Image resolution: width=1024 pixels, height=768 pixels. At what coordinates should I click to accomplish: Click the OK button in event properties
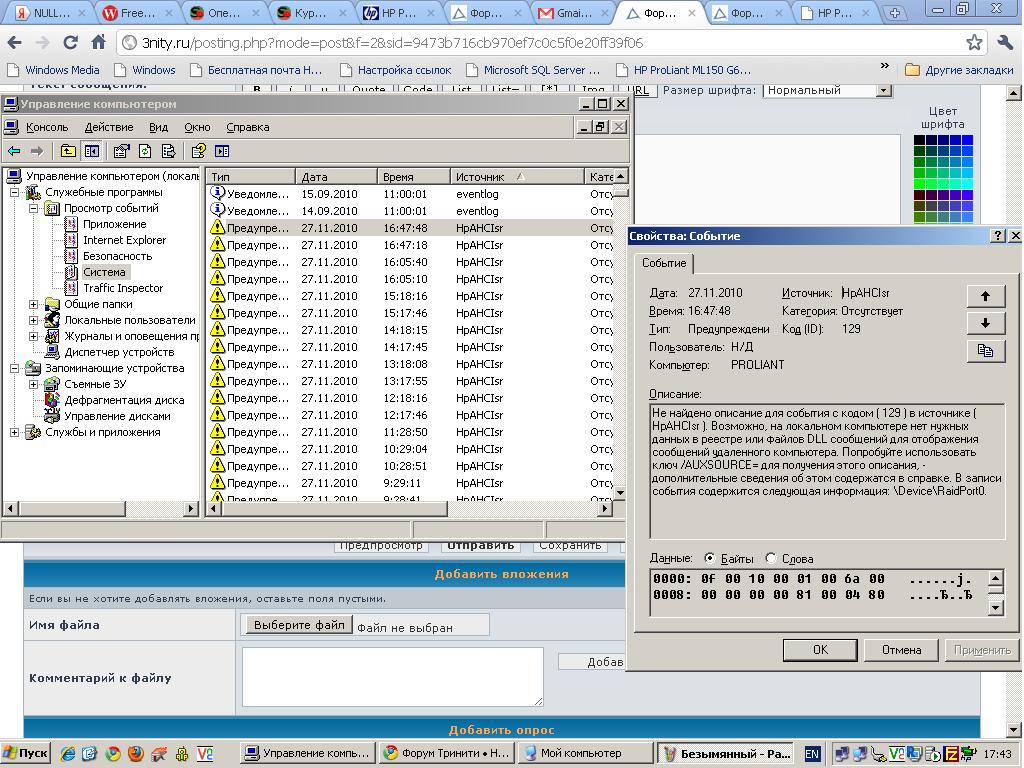(x=820, y=650)
